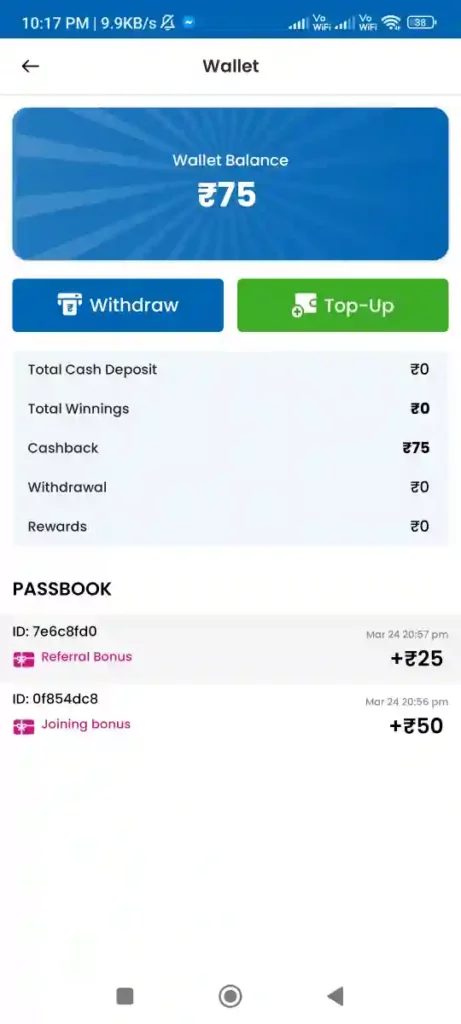Tap the muted bell icon in status bar

click(x=168, y=23)
